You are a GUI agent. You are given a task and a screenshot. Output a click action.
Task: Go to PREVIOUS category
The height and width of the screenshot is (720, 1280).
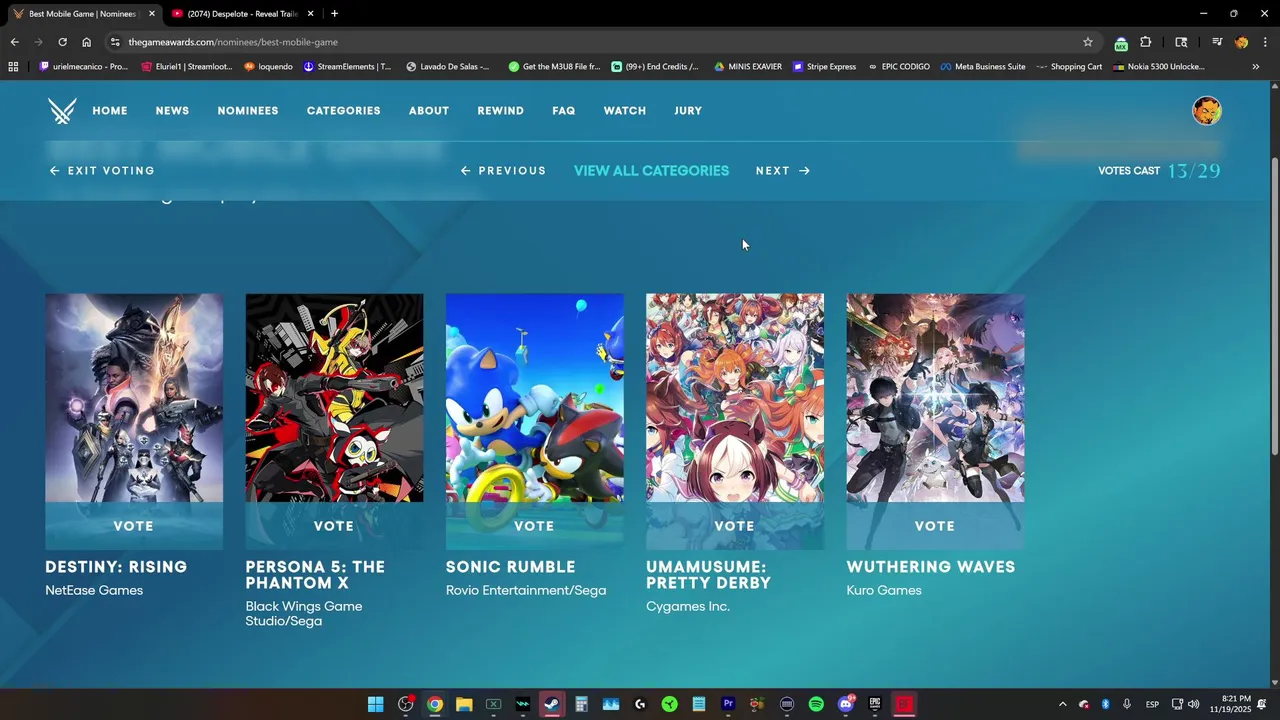tap(503, 171)
